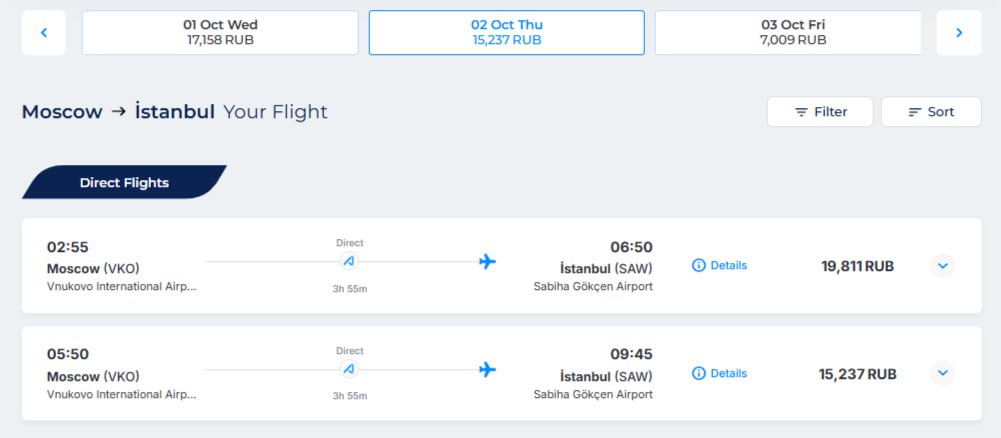The image size is (1001, 438).
Task: Open the Filter options
Action: point(820,112)
